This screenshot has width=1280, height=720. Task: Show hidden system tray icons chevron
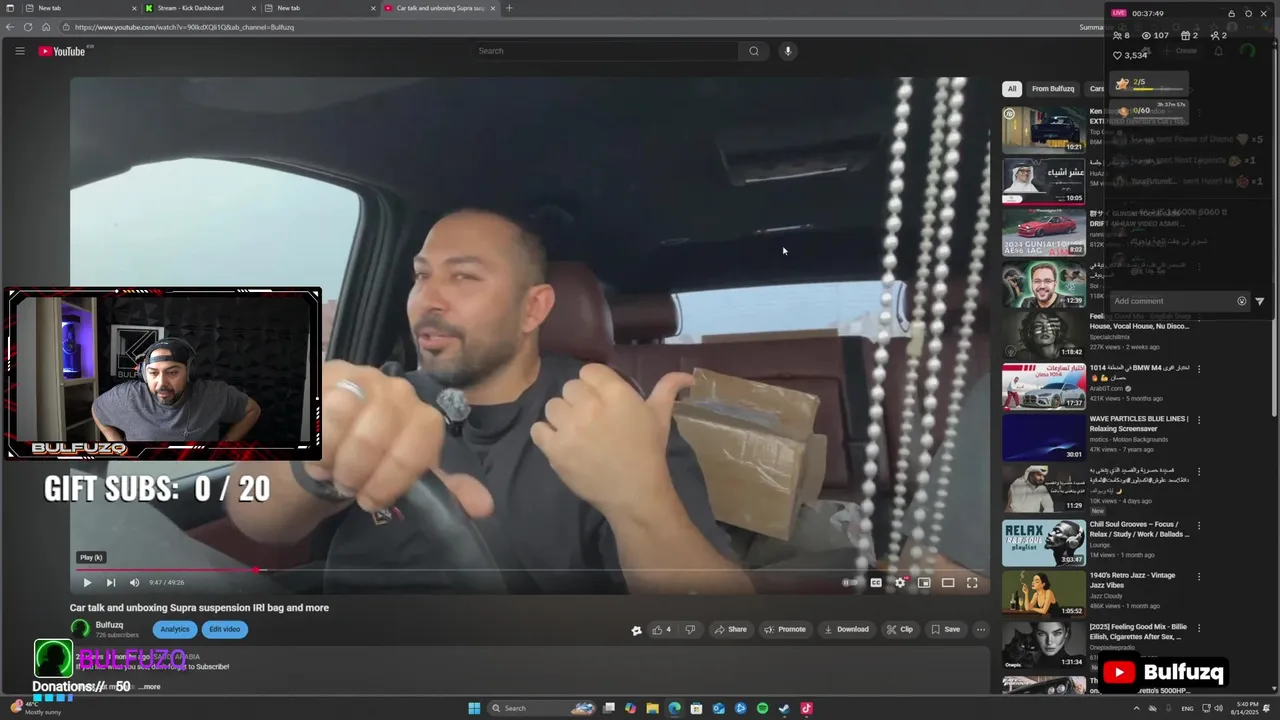[1136, 708]
